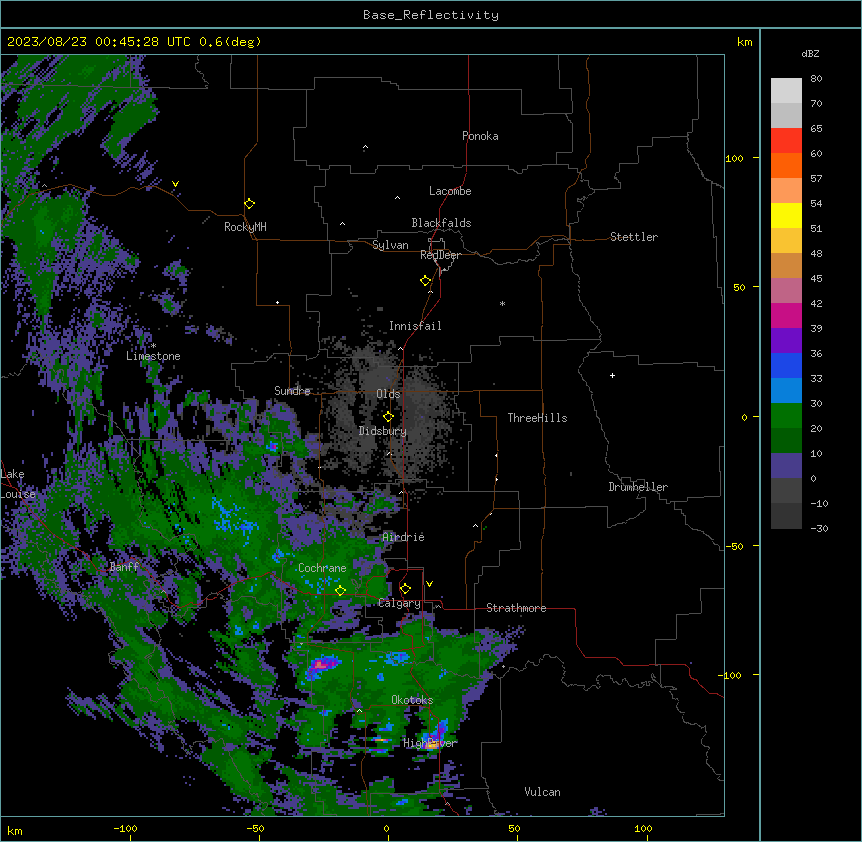Select the yellow diamond marker below Cochrane
Screen dimensions: 862x842
pyautogui.click(x=341, y=591)
